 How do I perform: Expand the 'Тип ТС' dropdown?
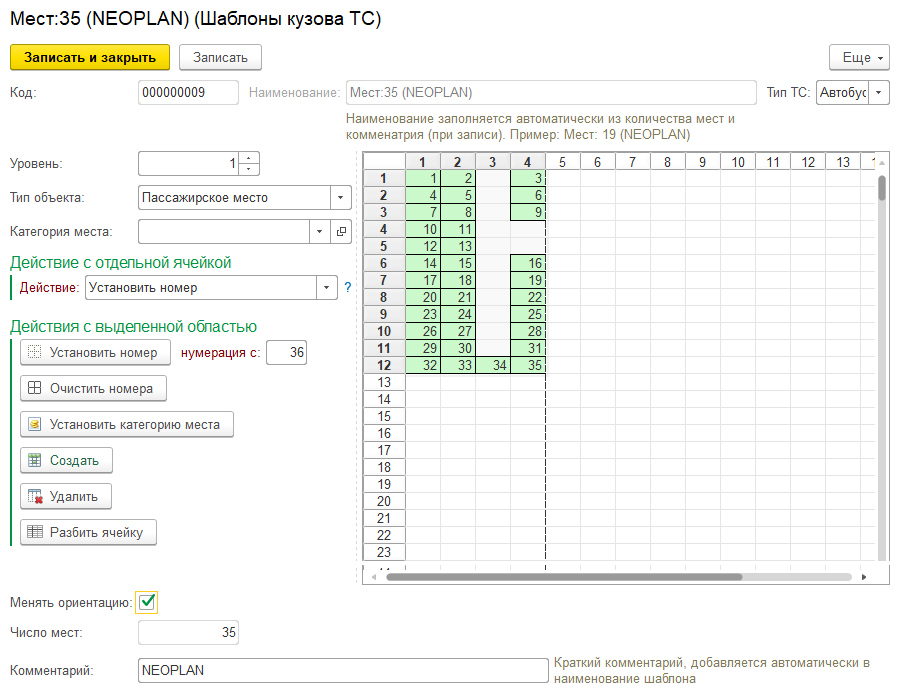[x=878, y=93]
